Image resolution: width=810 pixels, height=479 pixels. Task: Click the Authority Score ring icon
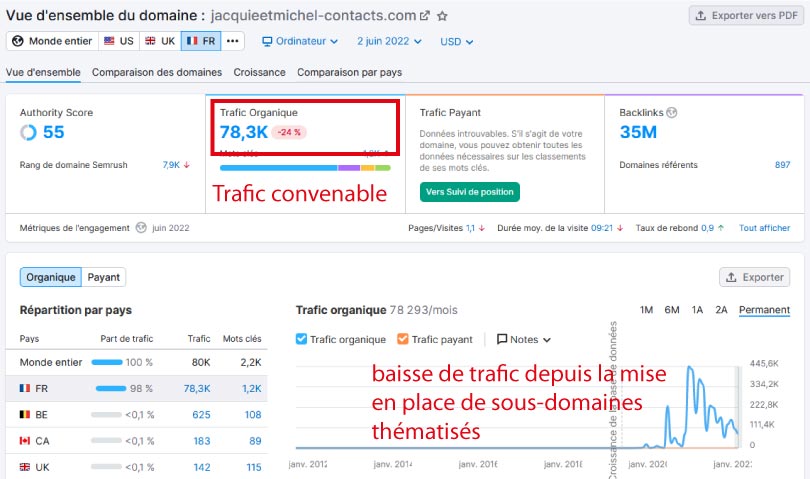(28, 133)
